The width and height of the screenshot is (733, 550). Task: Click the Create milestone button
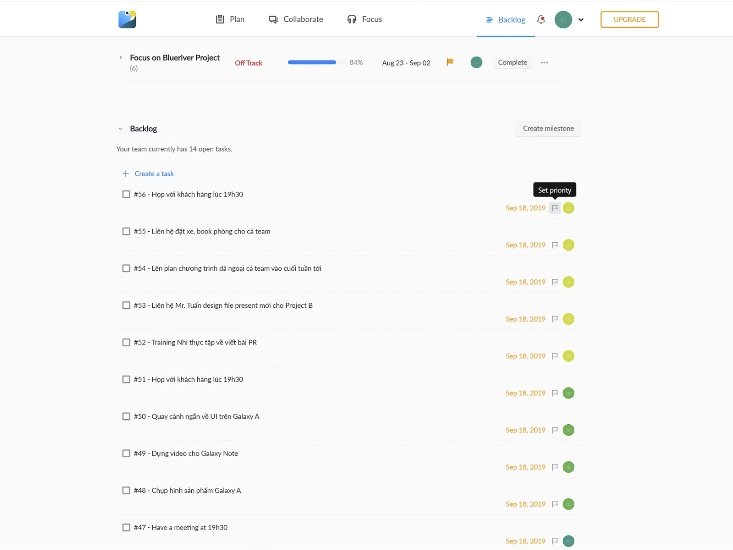547,129
